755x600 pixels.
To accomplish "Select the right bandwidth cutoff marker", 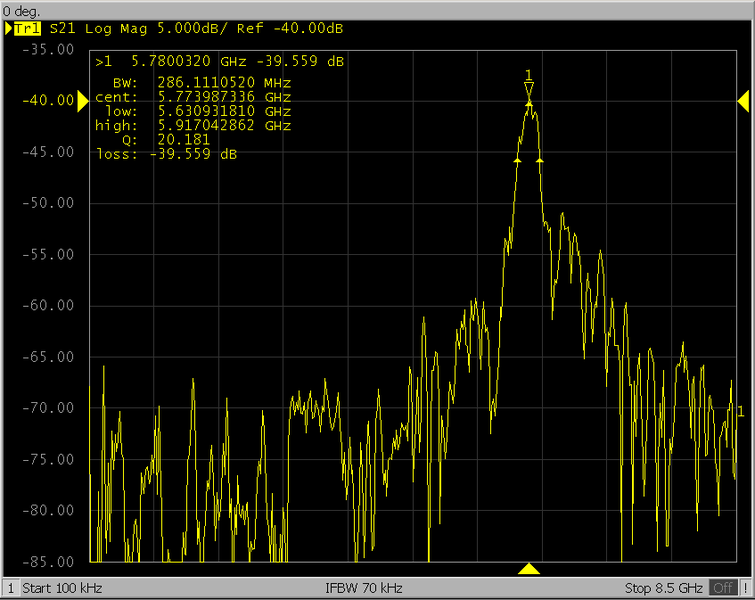I will pyautogui.click(x=540, y=160).
